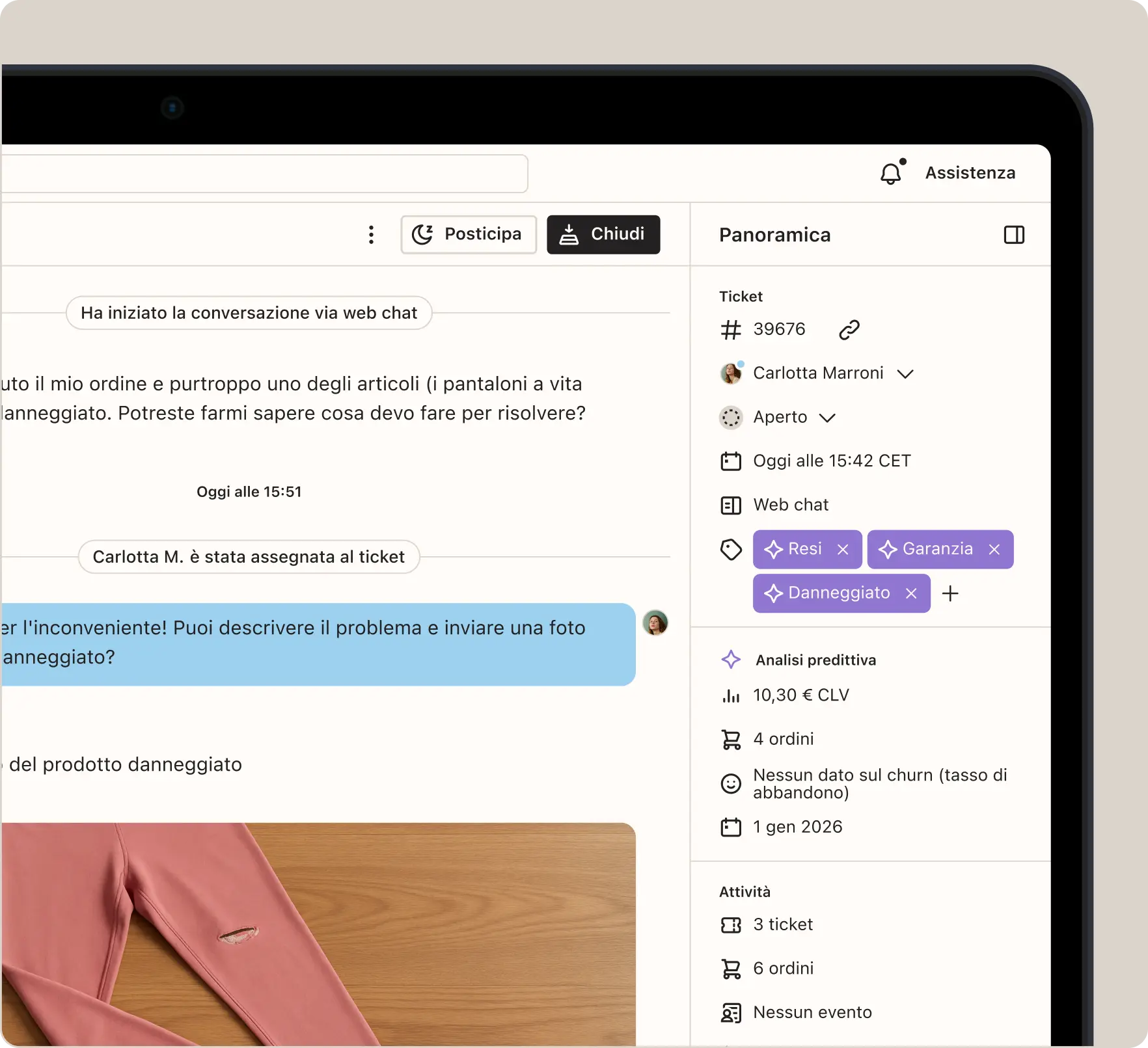Click the '4 ordini' predictive value
Image resolution: width=1148 pixels, height=1048 pixels.
[x=784, y=739]
